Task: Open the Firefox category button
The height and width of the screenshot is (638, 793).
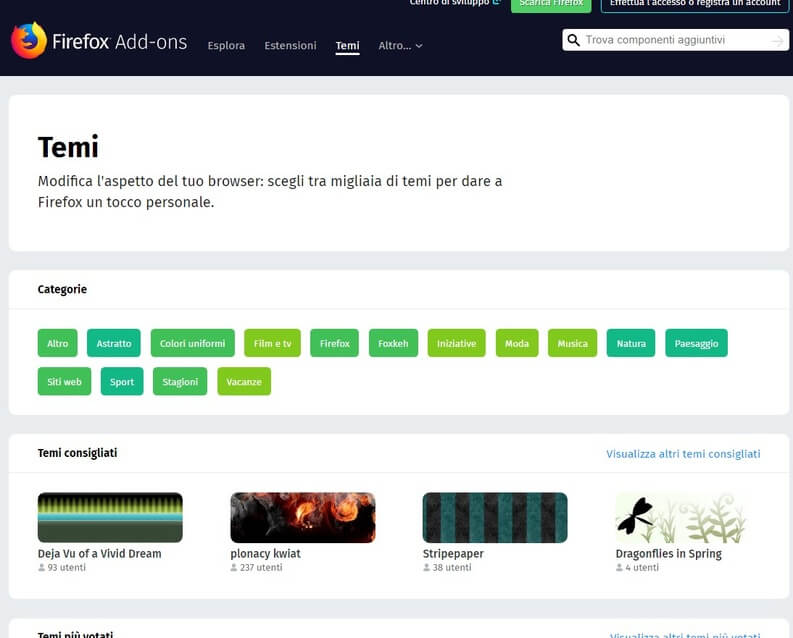Action: click(334, 343)
